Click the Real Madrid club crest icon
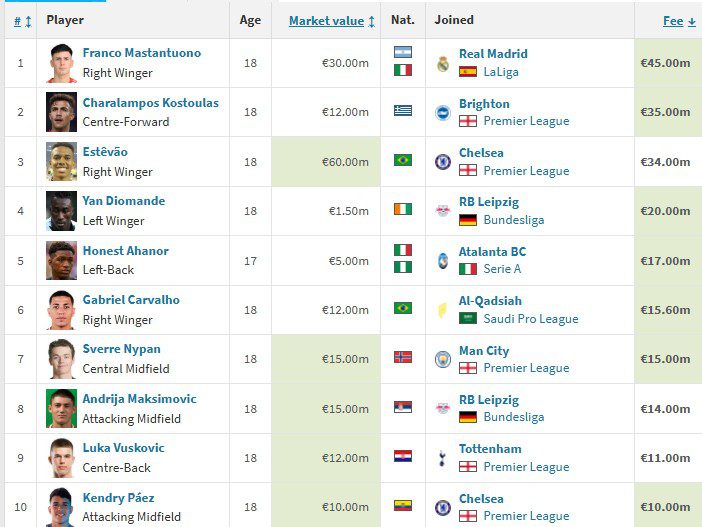This screenshot has height=527, width=702. (x=443, y=63)
